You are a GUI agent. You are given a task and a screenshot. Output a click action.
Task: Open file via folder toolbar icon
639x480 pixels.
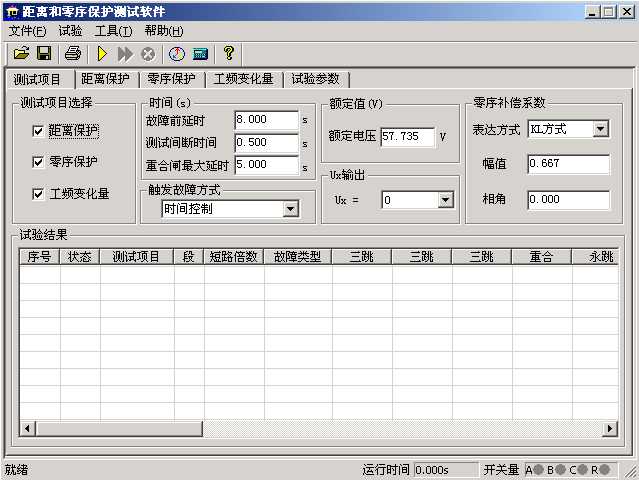click(x=21, y=53)
